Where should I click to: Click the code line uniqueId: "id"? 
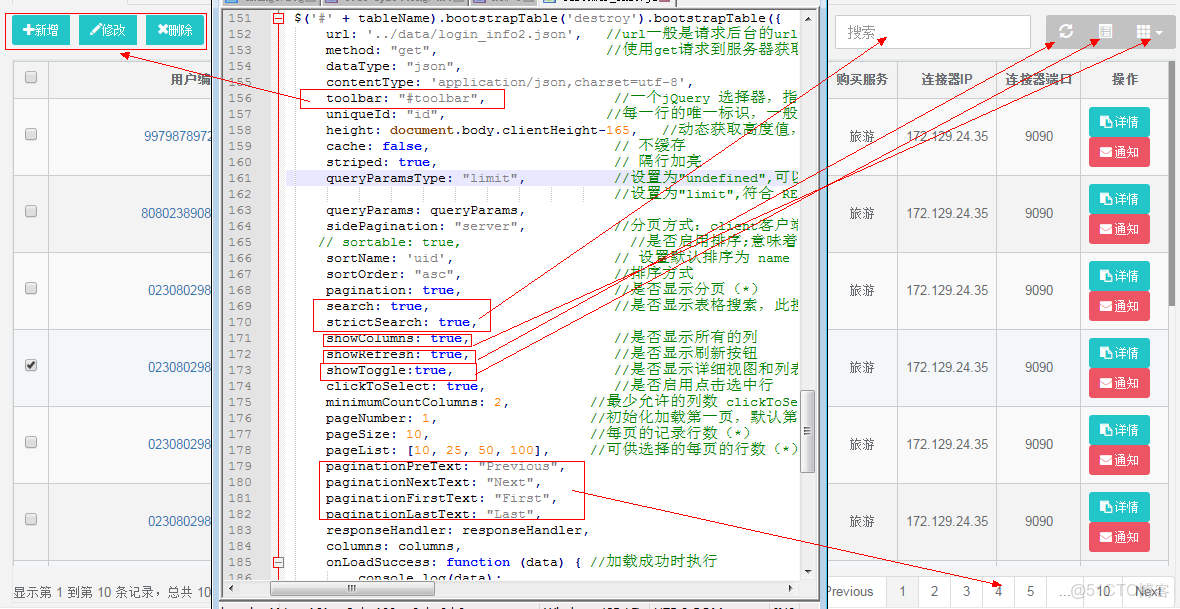[x=385, y=114]
